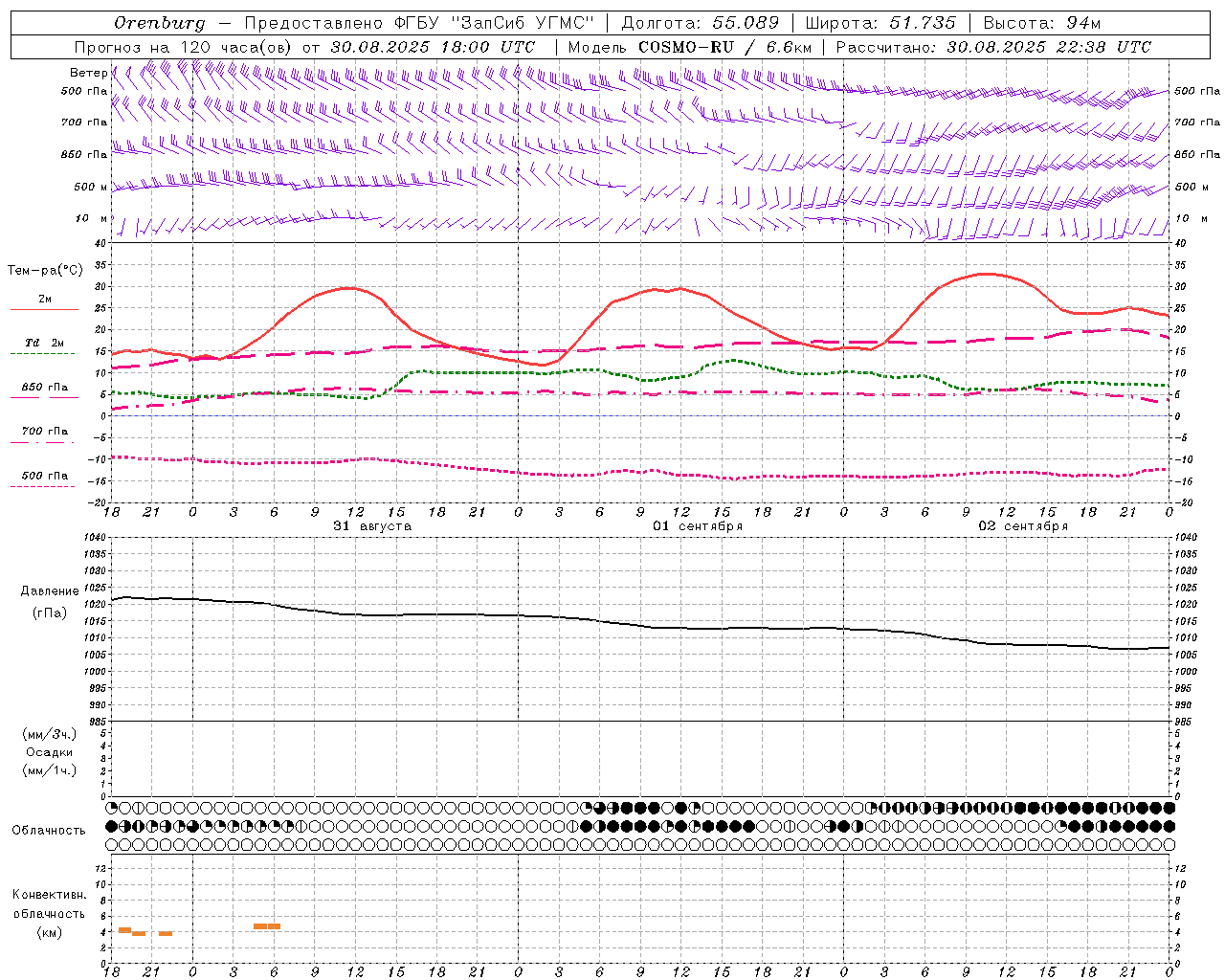This screenshot has height=980, width=1225.
Task: Click the "Осадки" precipitation label
Action: [x=49, y=752]
